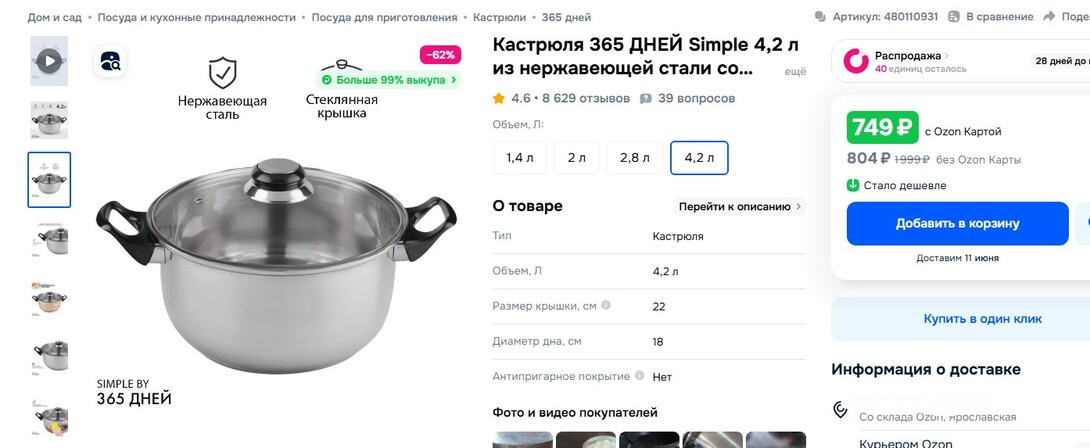This screenshot has height=448, width=1090.
Task: Click the questions icon near 39 вопросов
Action: [x=646, y=99]
